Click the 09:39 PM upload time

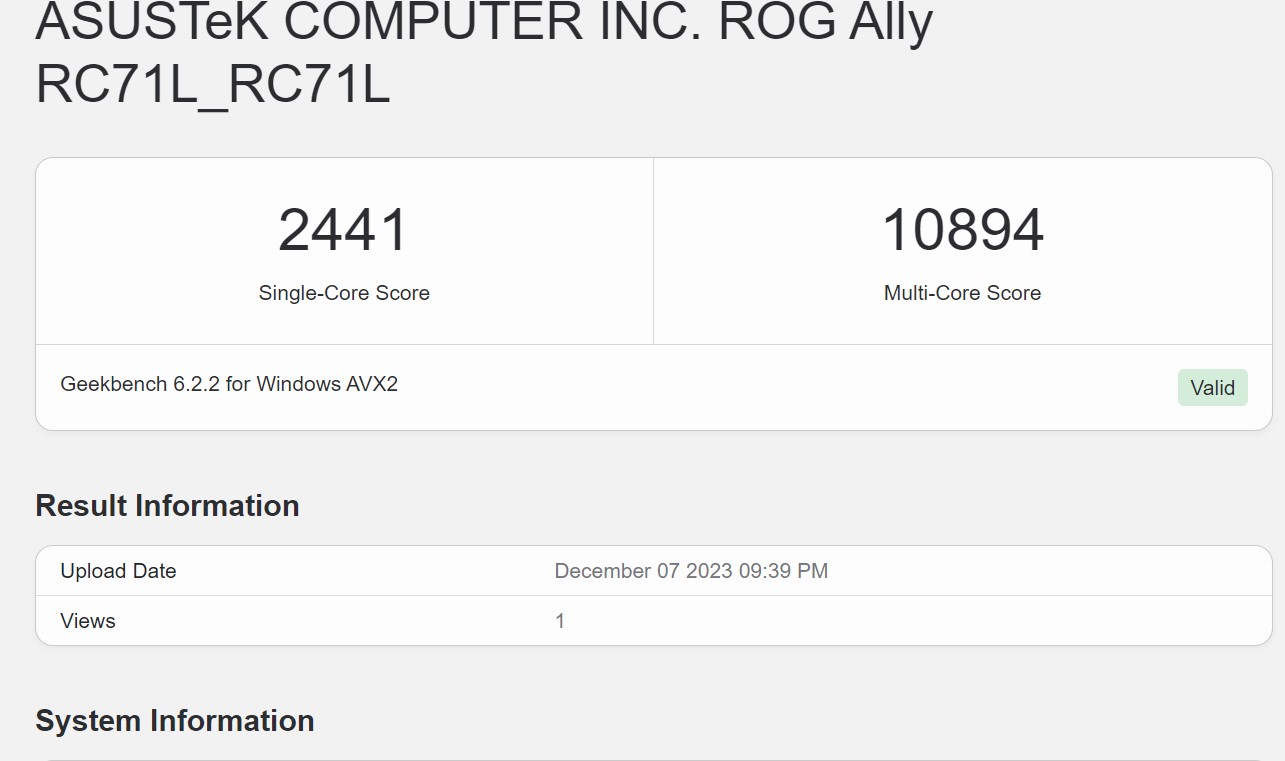783,571
